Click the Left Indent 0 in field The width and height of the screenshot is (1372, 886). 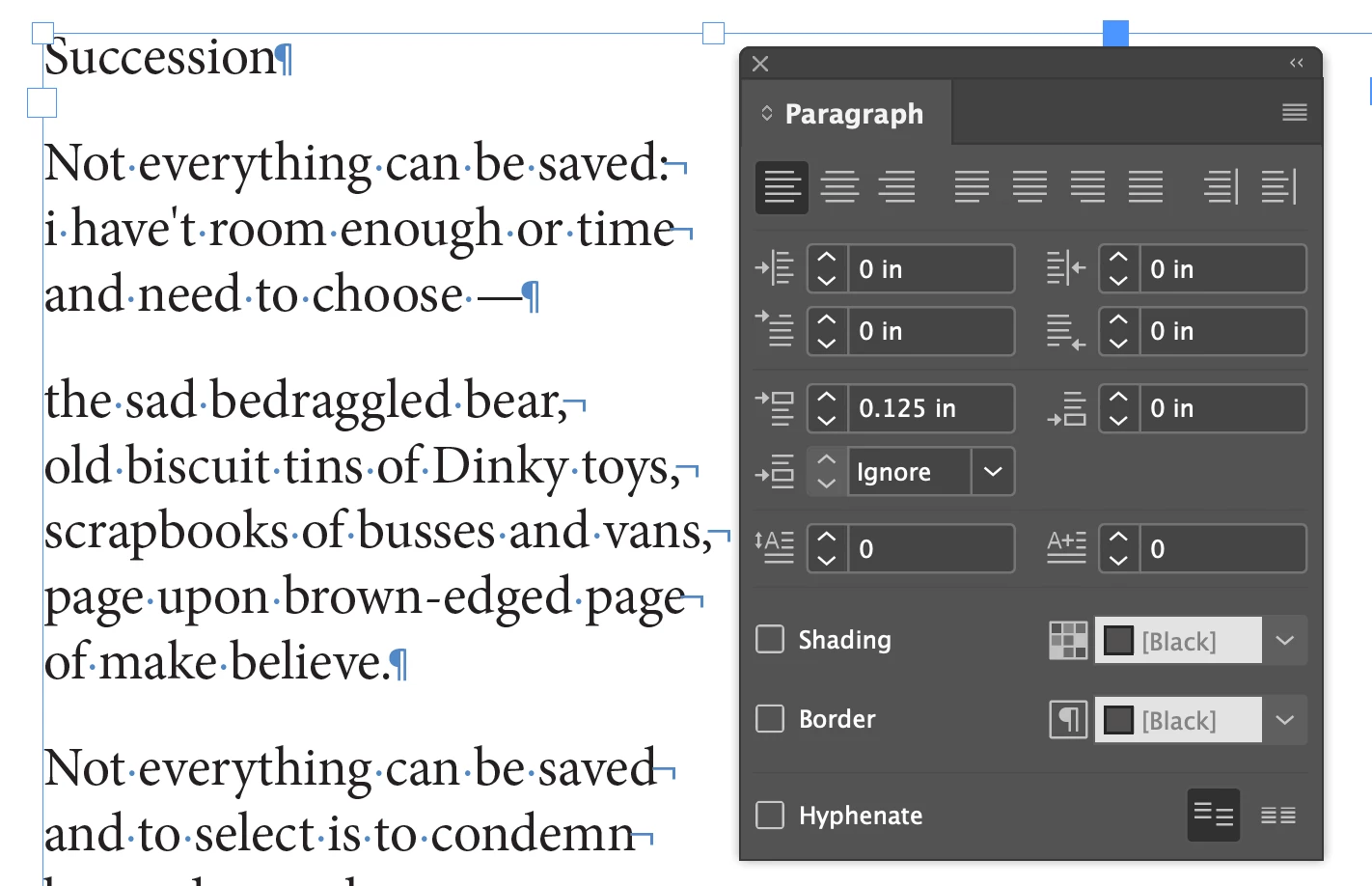[931, 268]
